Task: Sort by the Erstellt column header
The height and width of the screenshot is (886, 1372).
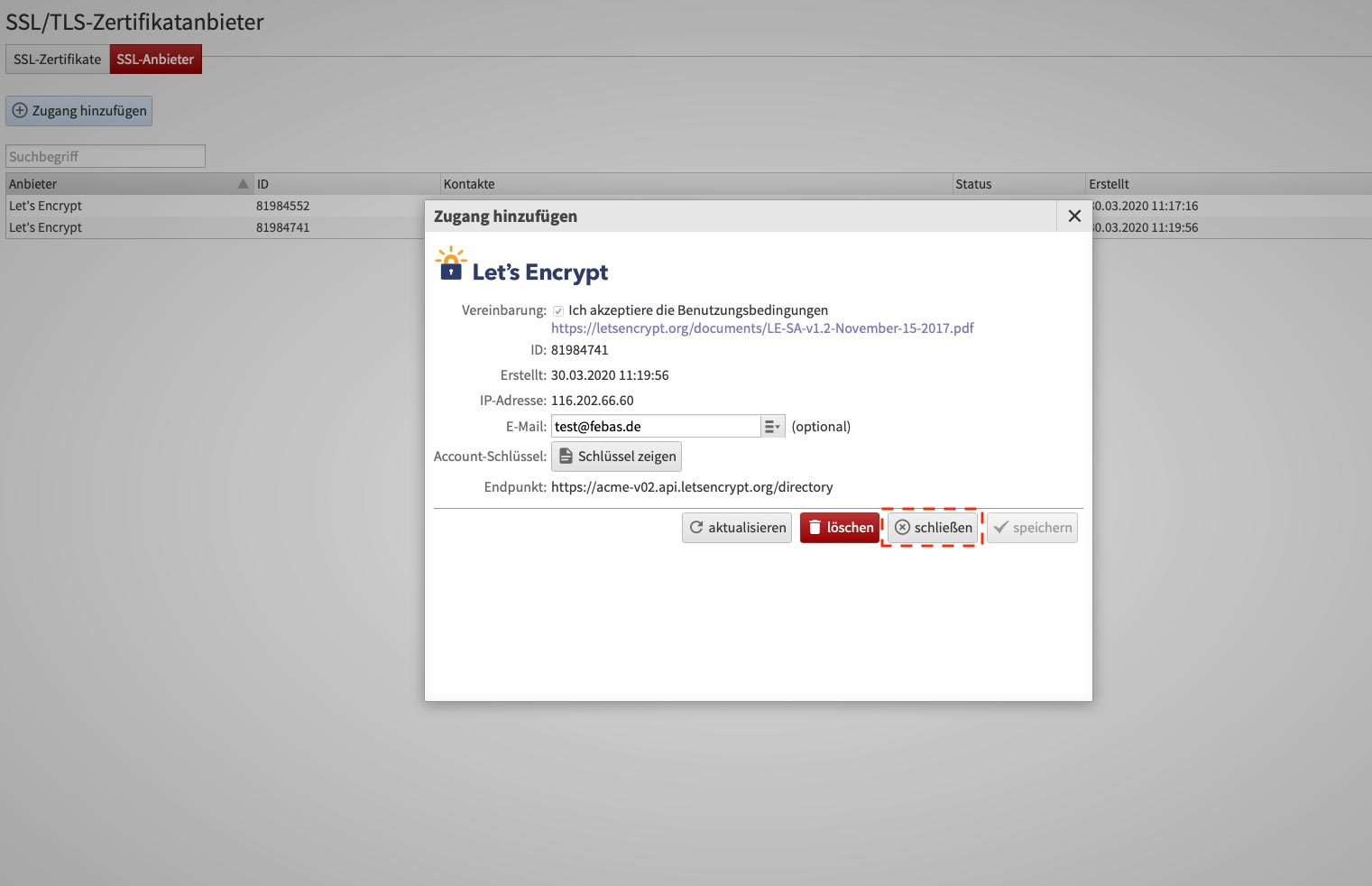Action: [1228, 184]
